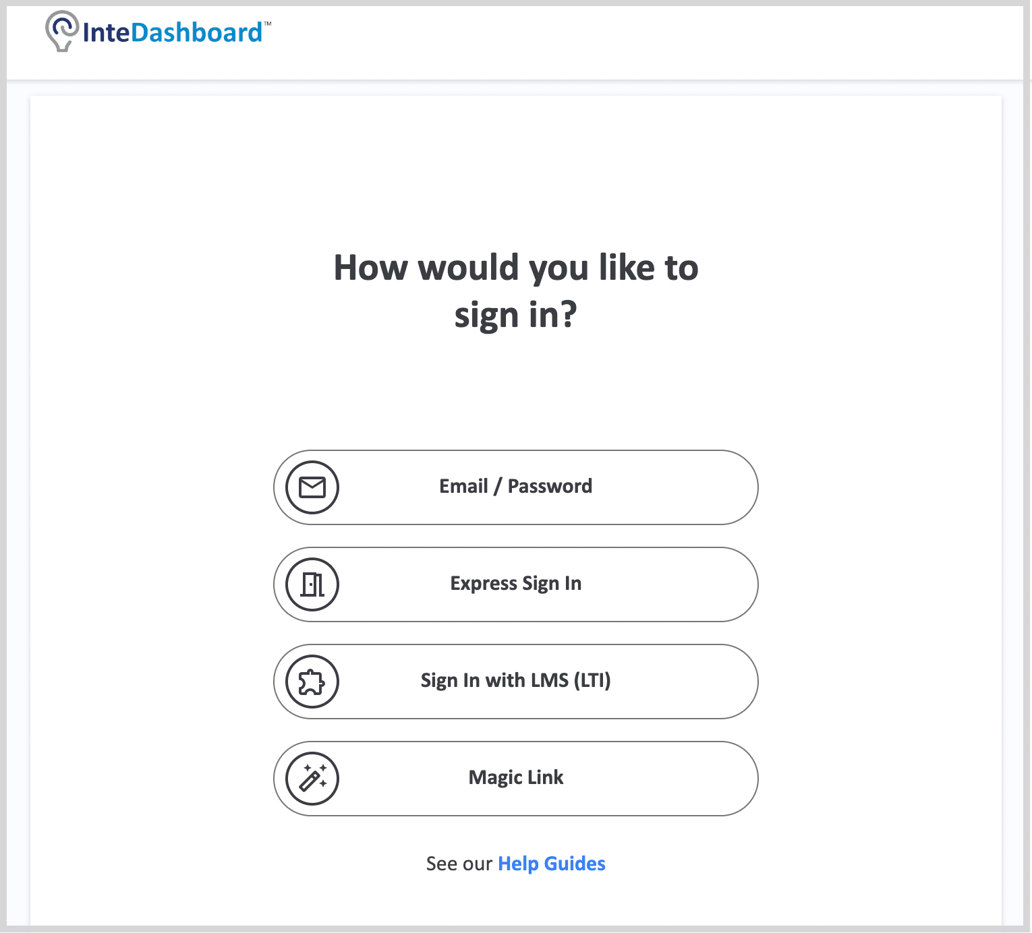Choose the Express Sign In option

coord(516,584)
